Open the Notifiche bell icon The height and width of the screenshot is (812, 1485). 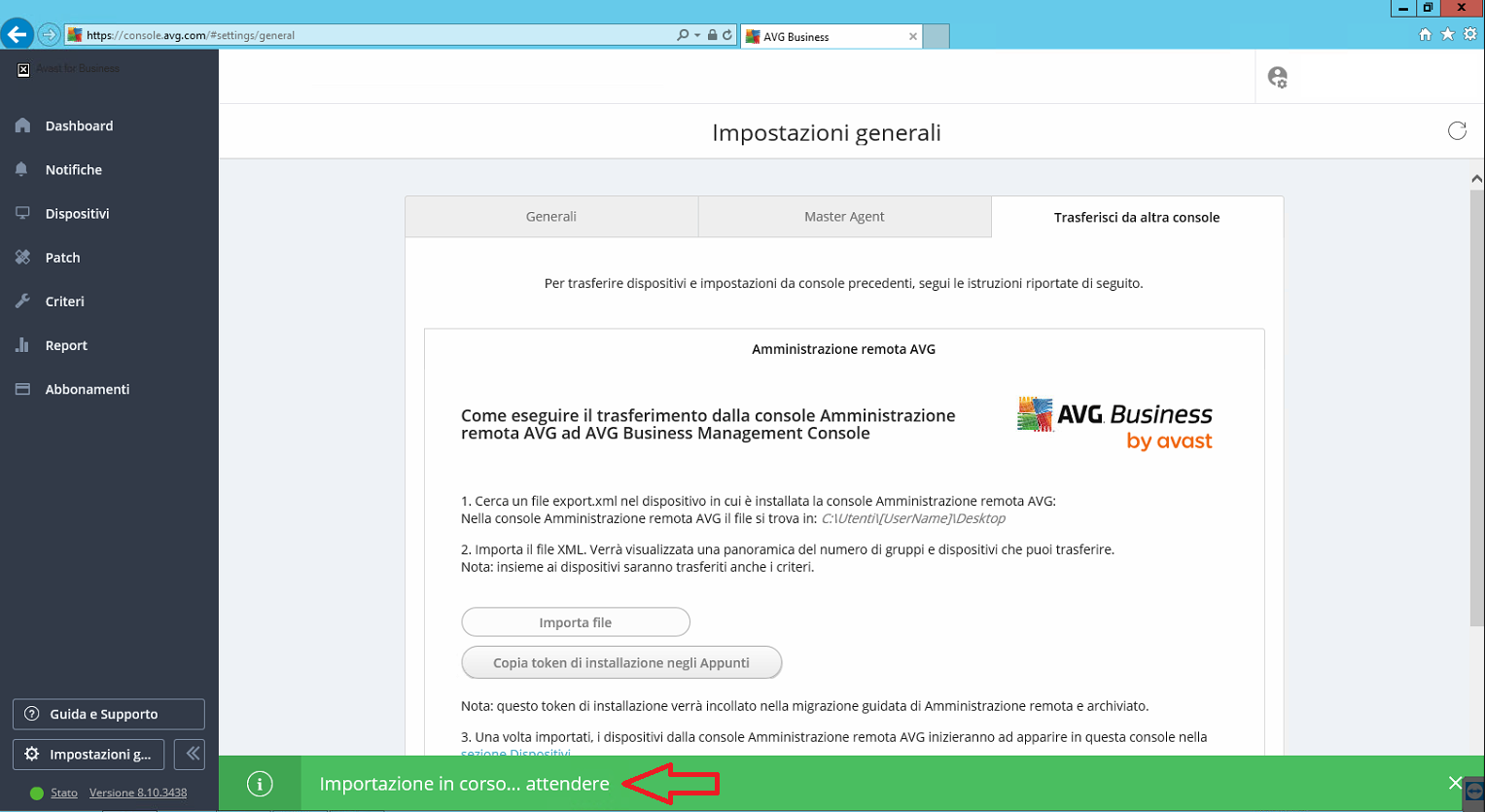(x=21, y=169)
